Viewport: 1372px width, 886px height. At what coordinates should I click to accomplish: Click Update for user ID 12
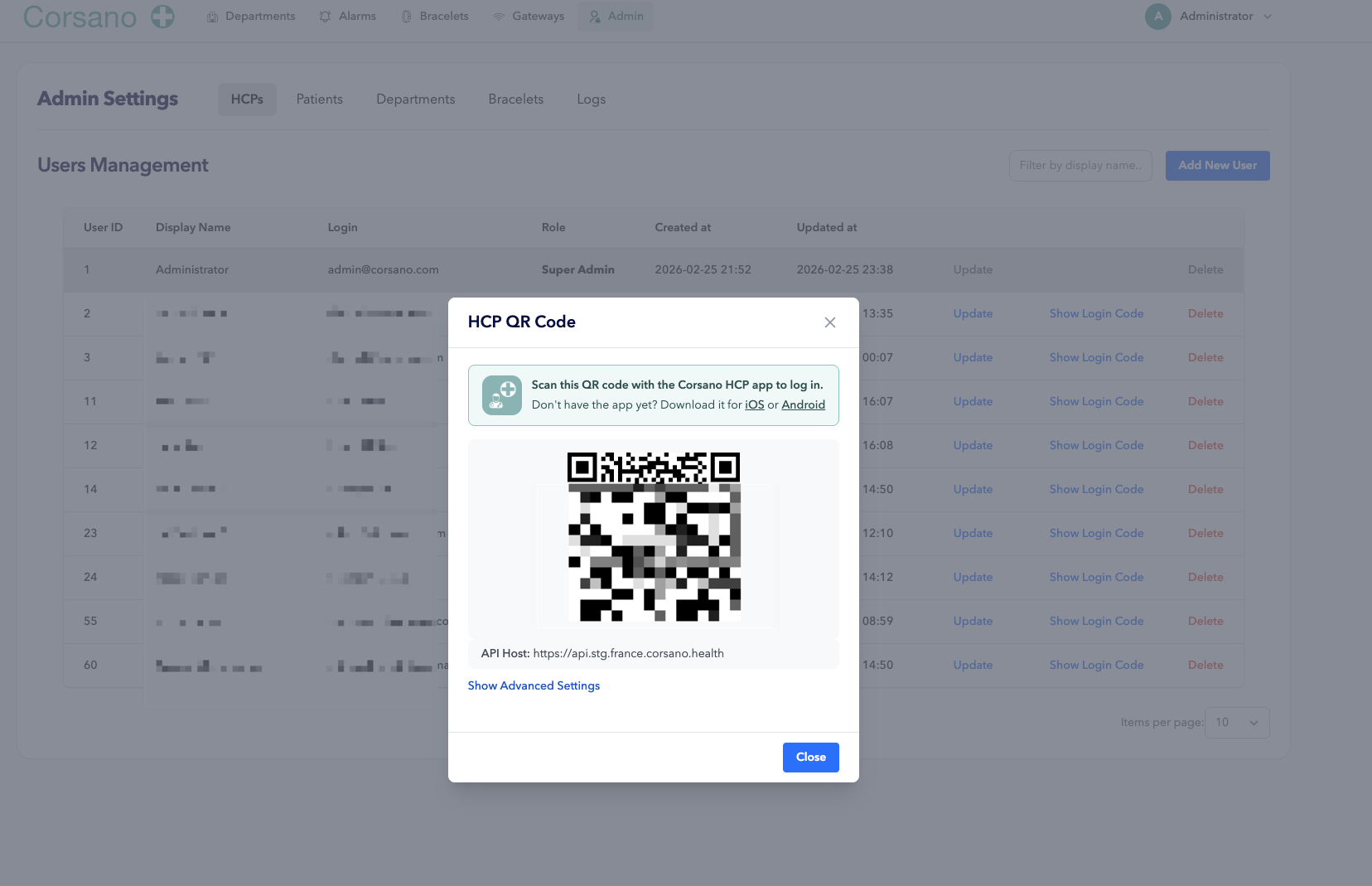[x=973, y=445]
